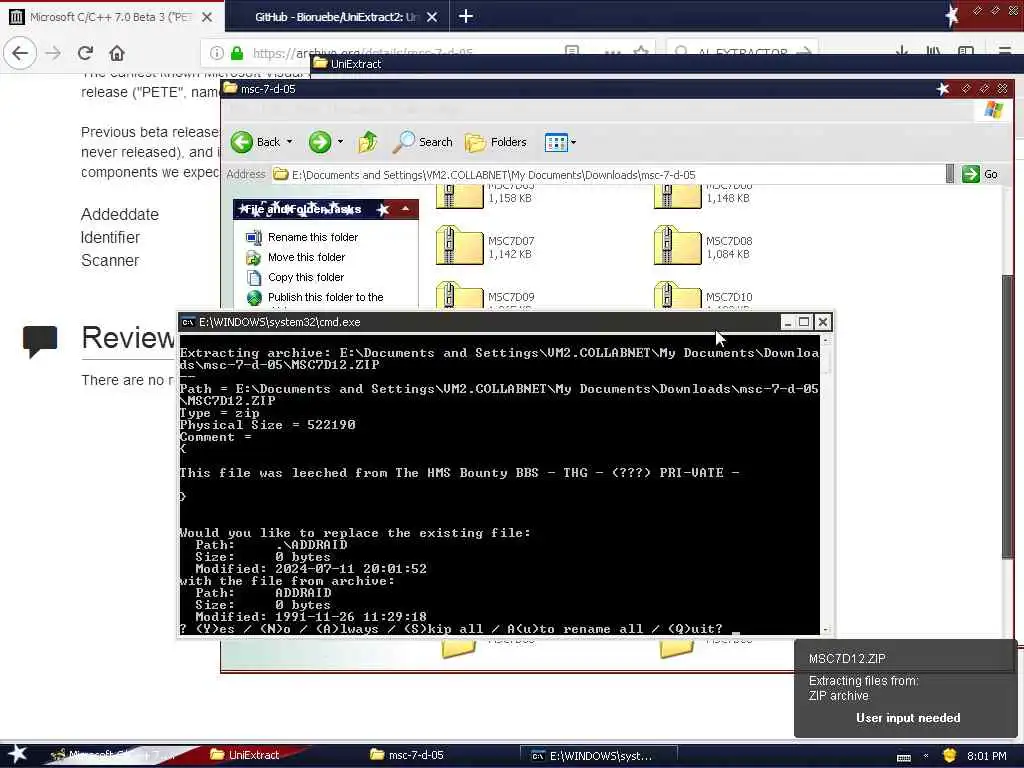The height and width of the screenshot is (768, 1024).
Task: Click the keyboard tray icon
Action: [904, 757]
